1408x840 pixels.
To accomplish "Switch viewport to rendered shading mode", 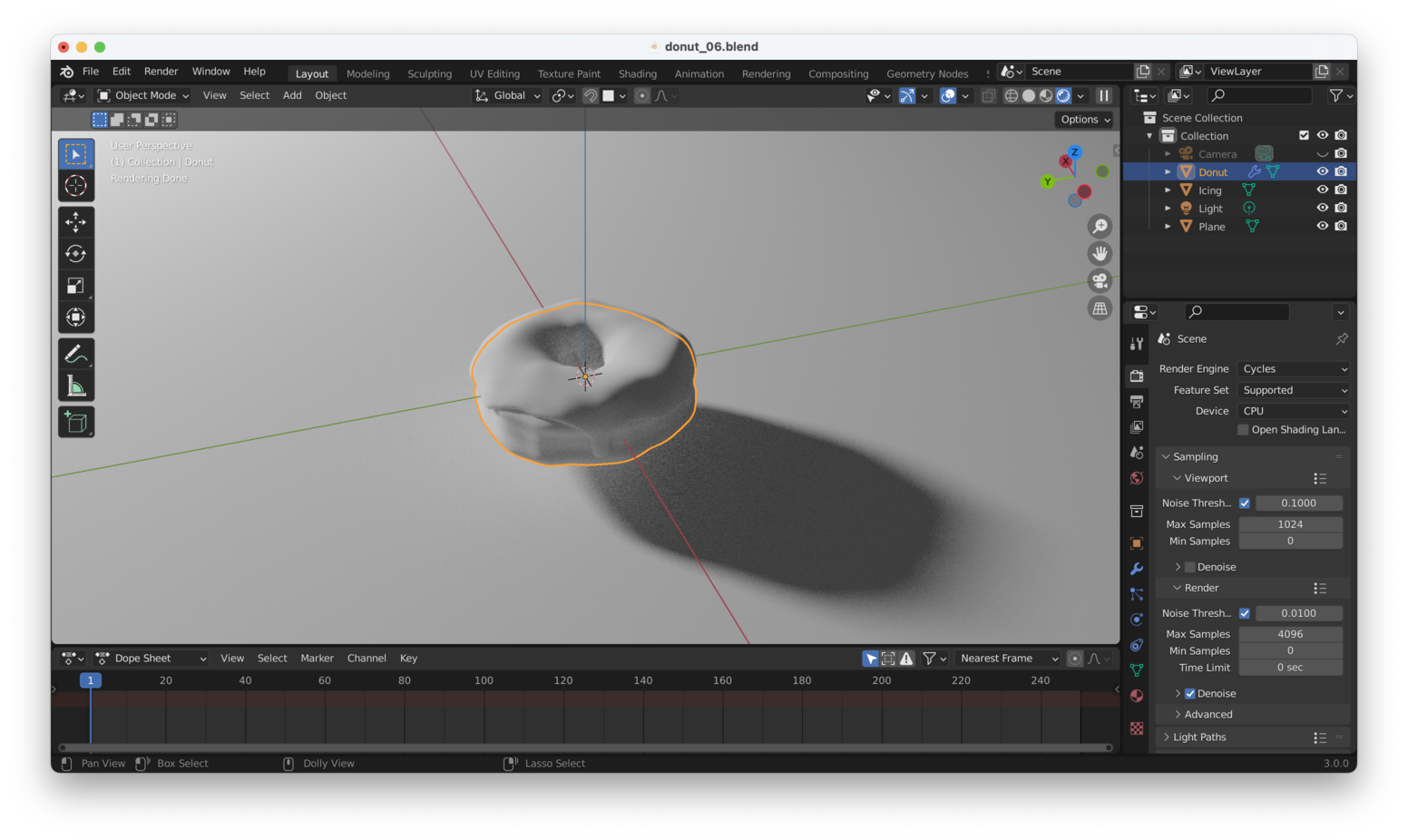I will (1062, 95).
